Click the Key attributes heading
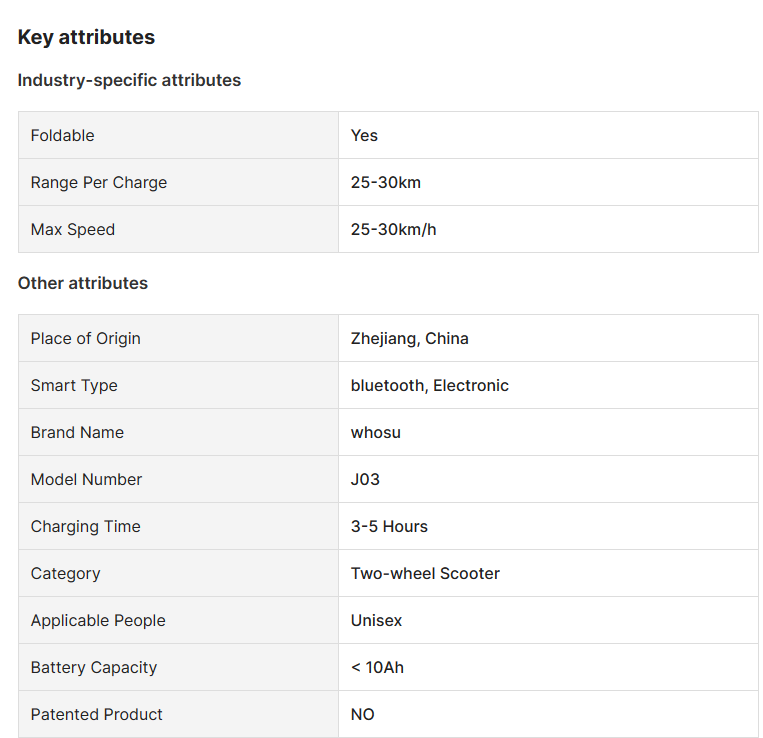 pyautogui.click(x=86, y=37)
